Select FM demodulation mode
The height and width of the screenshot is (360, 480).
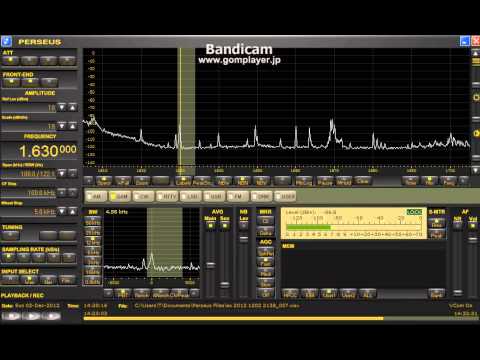[238, 196]
